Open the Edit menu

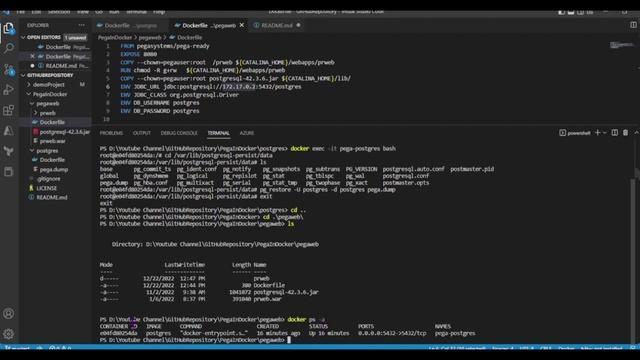coord(36,12)
